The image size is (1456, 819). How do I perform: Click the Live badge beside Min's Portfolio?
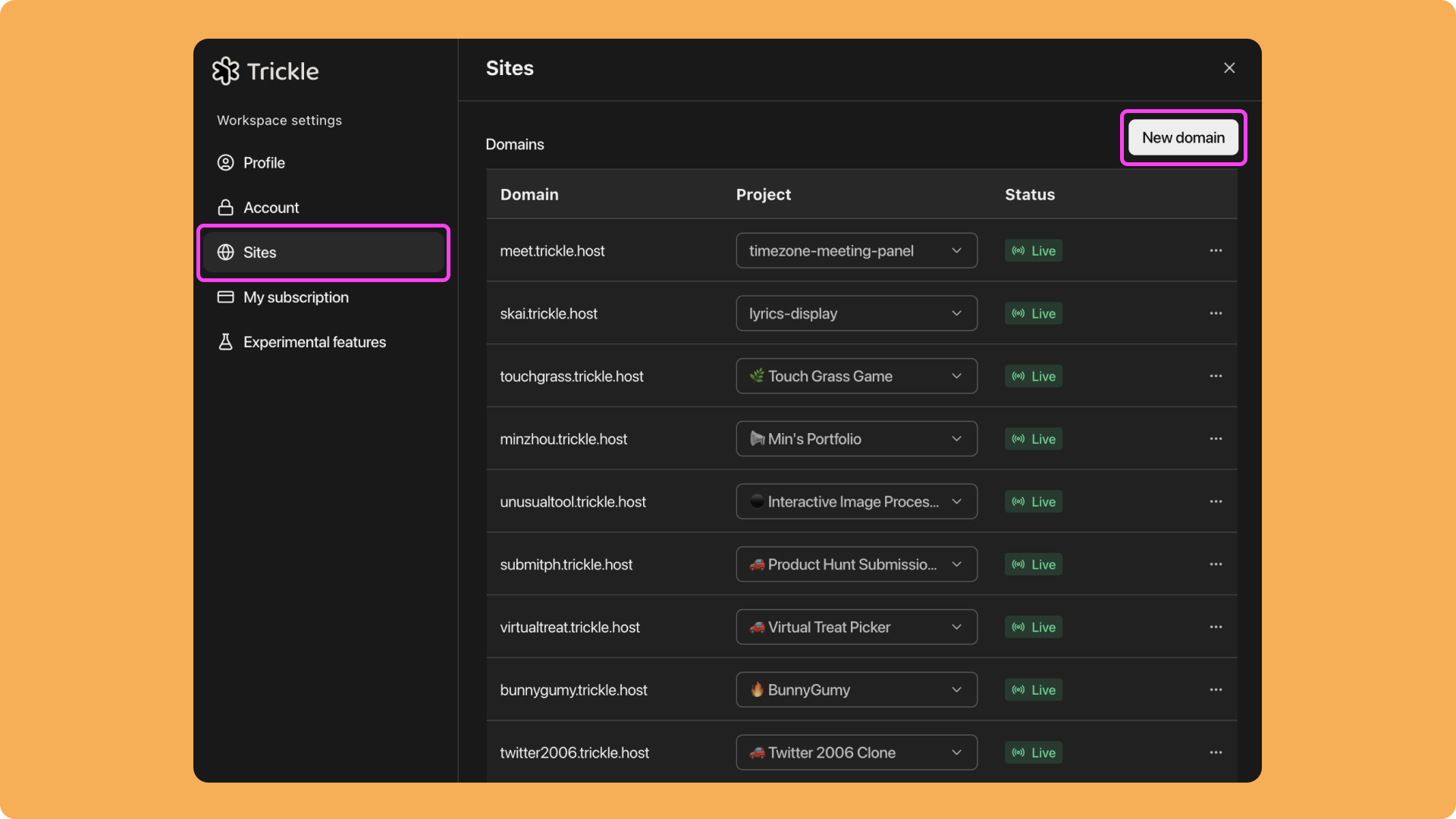coord(1033,438)
